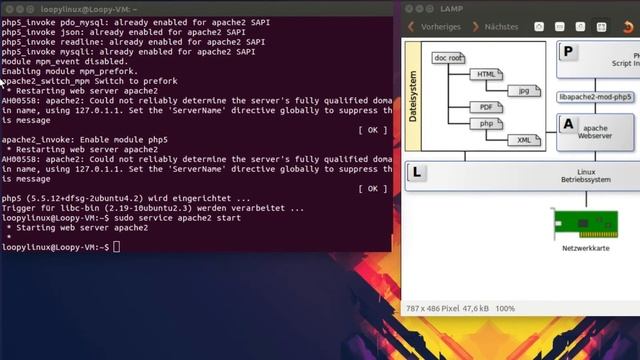Click 'php5_invoke mysqli' terminal line

128,52
